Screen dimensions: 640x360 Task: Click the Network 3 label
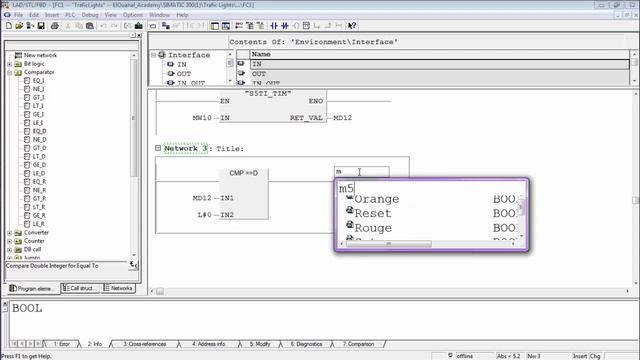click(186, 149)
